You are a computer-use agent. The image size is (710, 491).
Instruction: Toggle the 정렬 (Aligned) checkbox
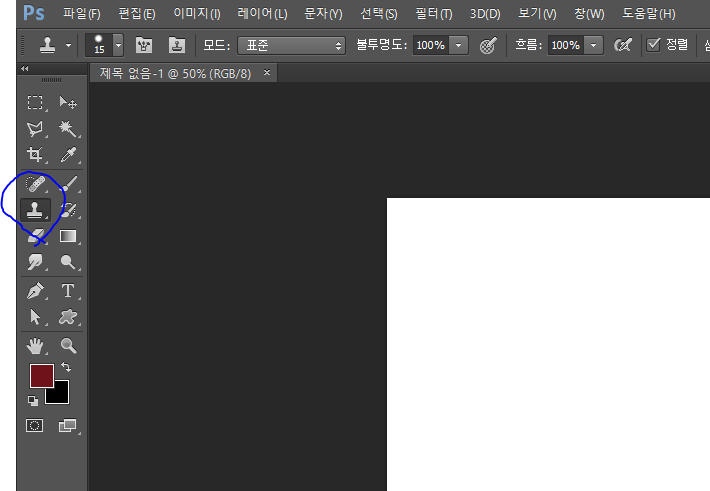pos(654,45)
